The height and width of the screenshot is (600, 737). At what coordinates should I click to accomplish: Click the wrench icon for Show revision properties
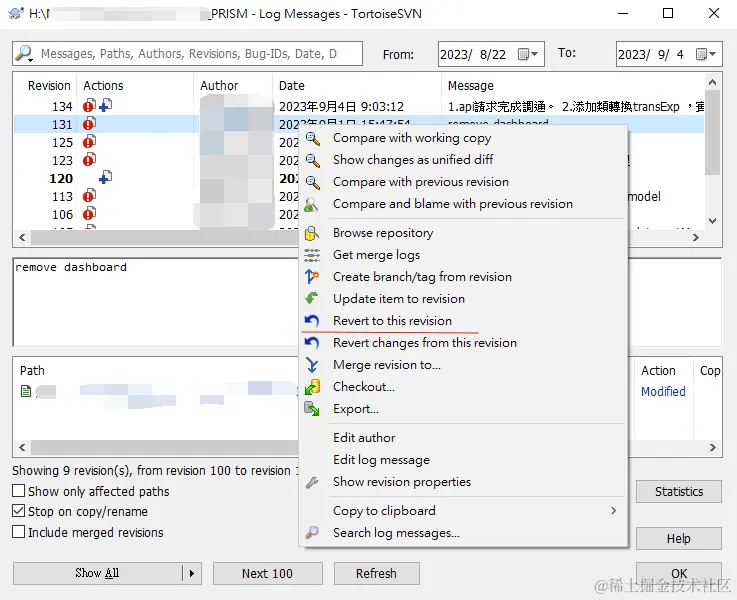click(x=312, y=482)
